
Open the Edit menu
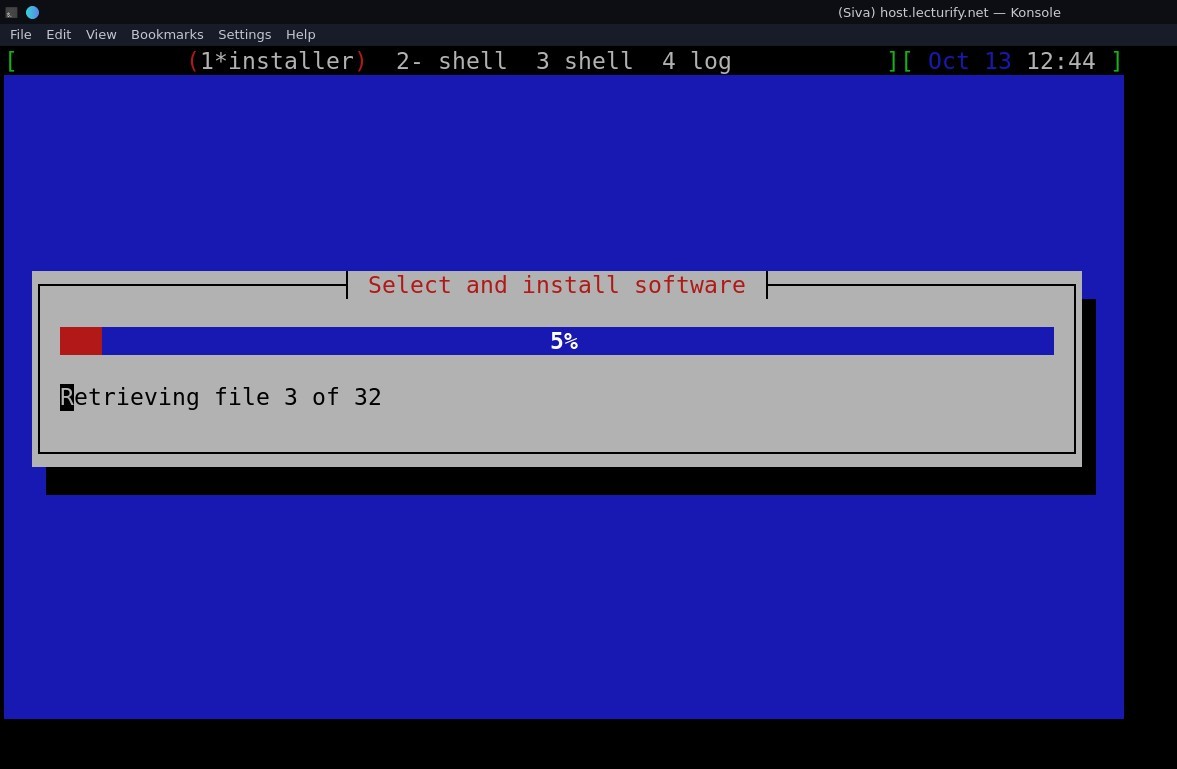(59, 35)
